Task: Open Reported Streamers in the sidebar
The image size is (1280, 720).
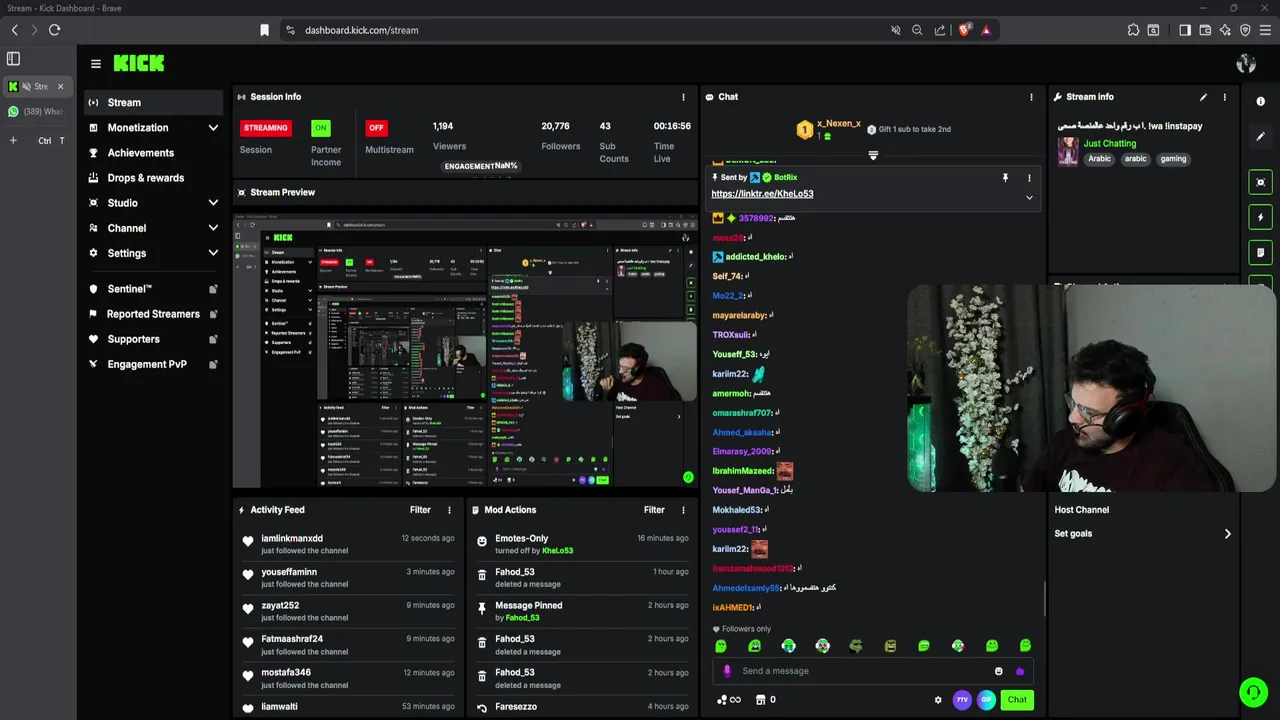Action: [152, 314]
